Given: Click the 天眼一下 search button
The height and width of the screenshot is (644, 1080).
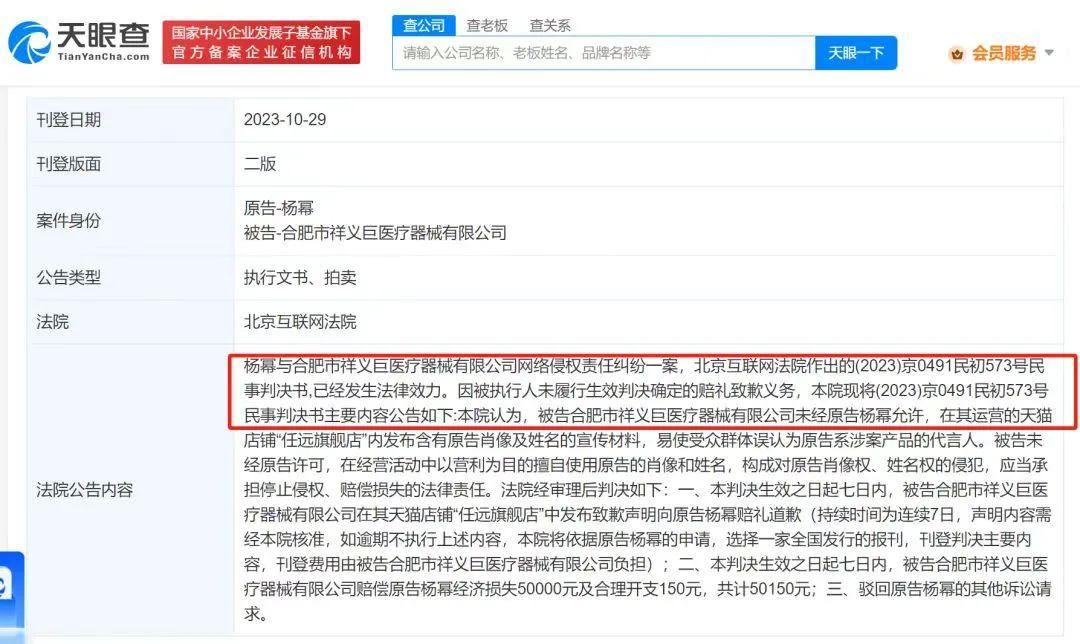Looking at the screenshot, I should (855, 53).
